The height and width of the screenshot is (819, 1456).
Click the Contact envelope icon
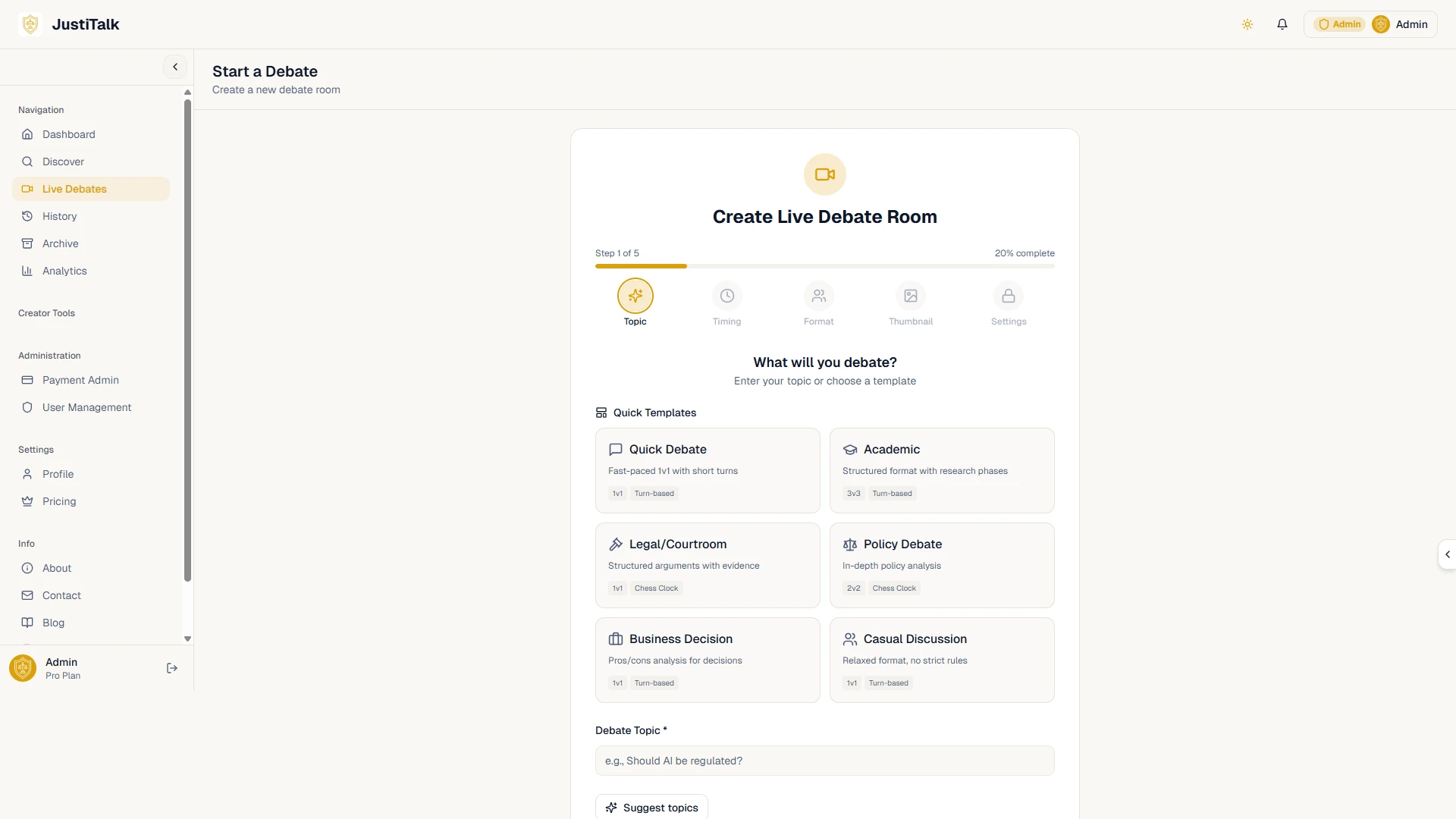27,595
